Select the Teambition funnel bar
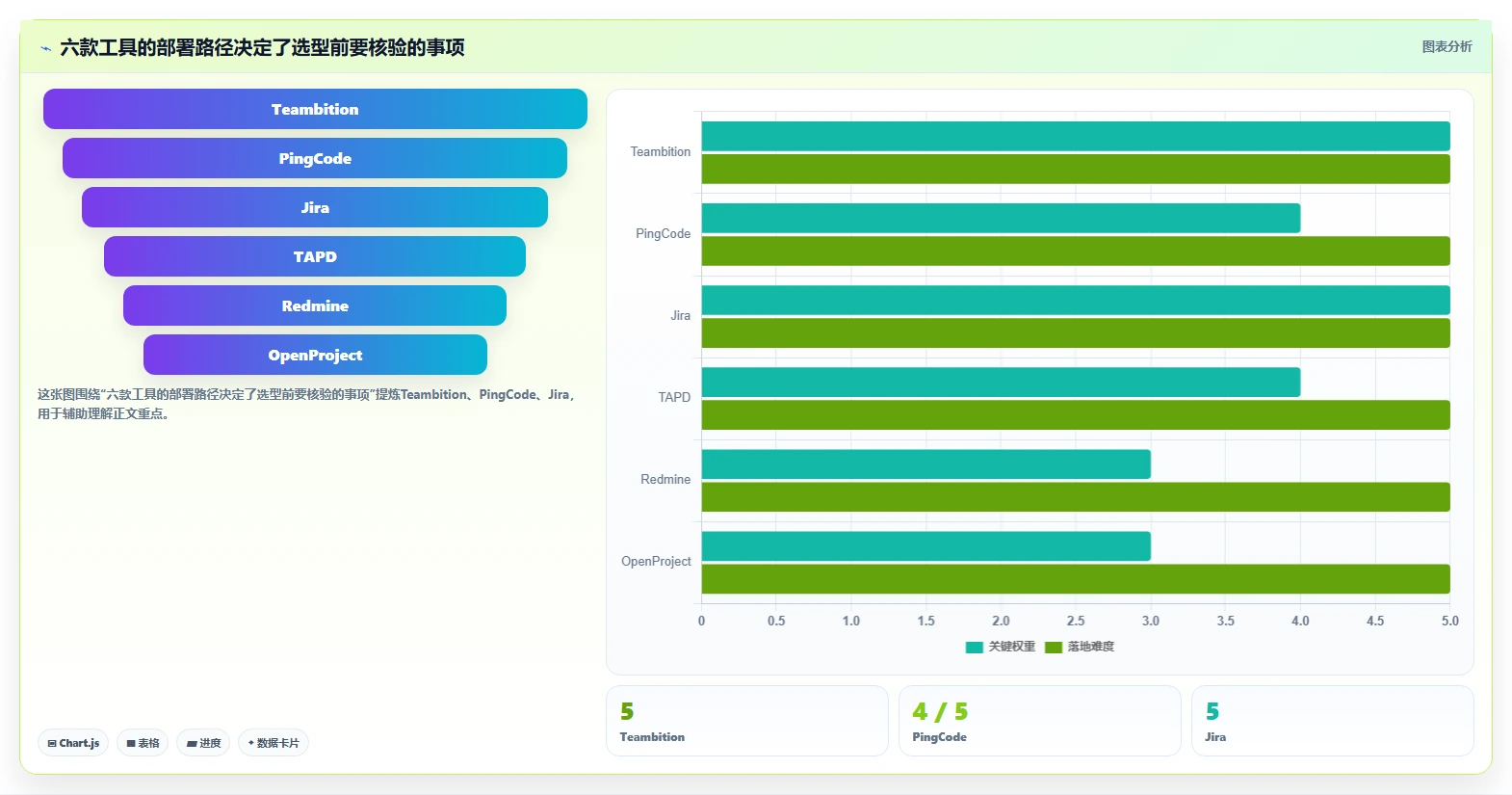The width and height of the screenshot is (1512, 795). point(315,109)
